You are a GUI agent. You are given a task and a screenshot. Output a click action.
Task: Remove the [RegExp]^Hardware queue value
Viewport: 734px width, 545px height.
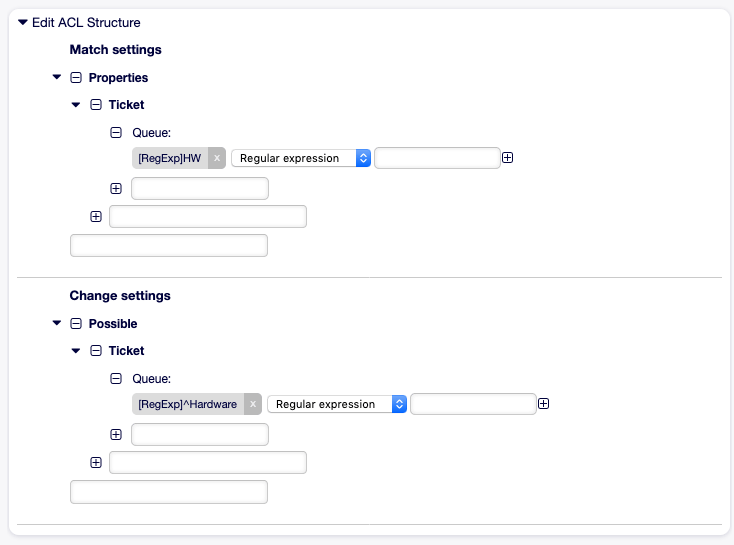pos(253,404)
